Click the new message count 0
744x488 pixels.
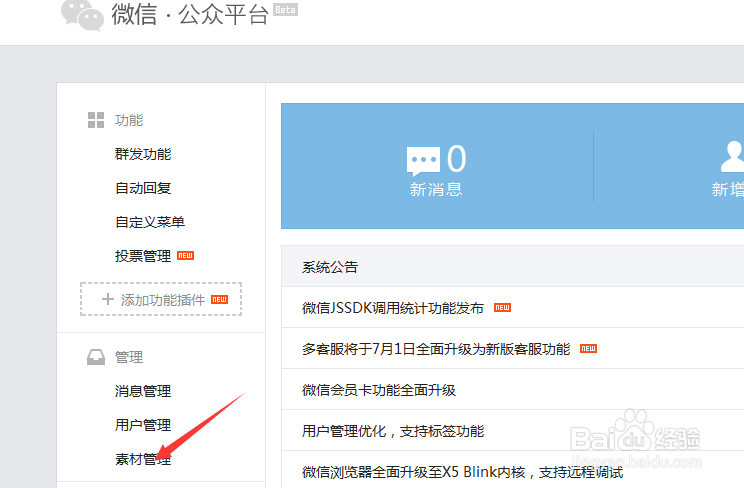(456, 159)
